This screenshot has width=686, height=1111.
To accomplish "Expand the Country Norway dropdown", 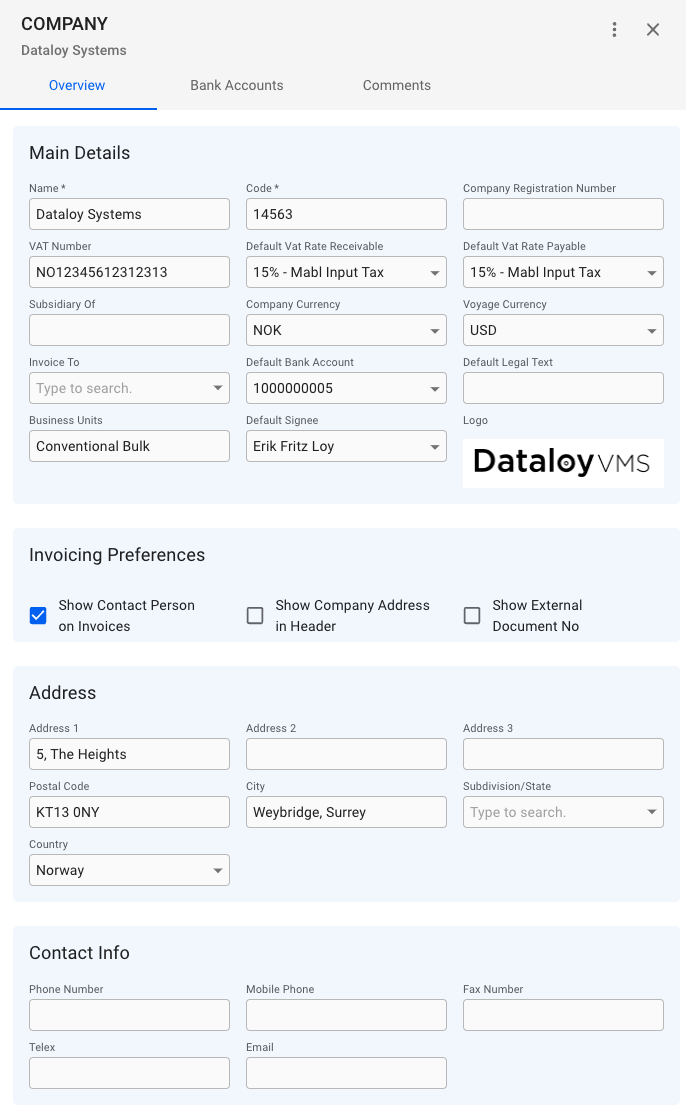I will pyautogui.click(x=218, y=871).
